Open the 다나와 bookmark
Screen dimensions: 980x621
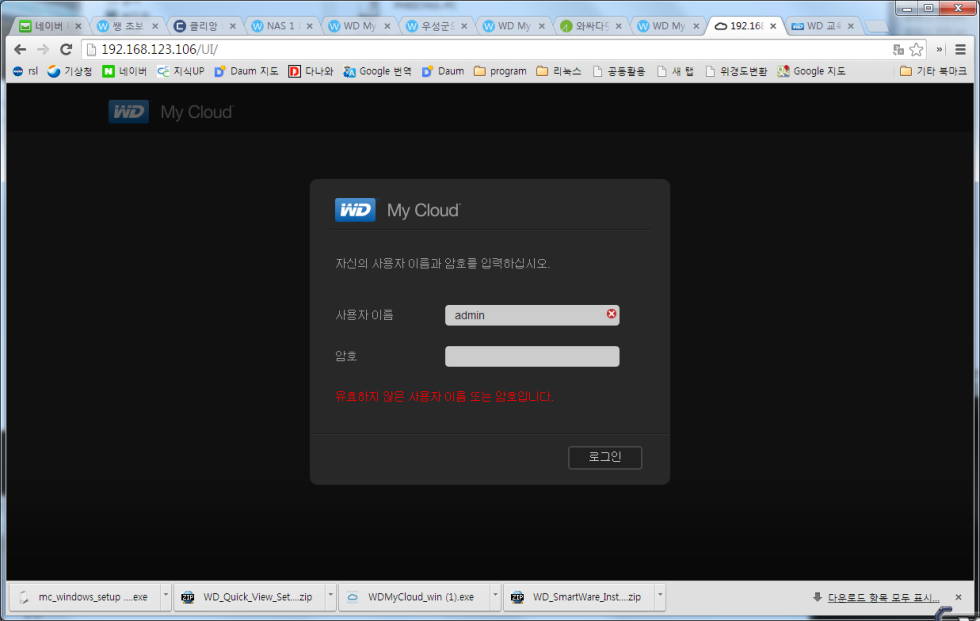click(310, 71)
